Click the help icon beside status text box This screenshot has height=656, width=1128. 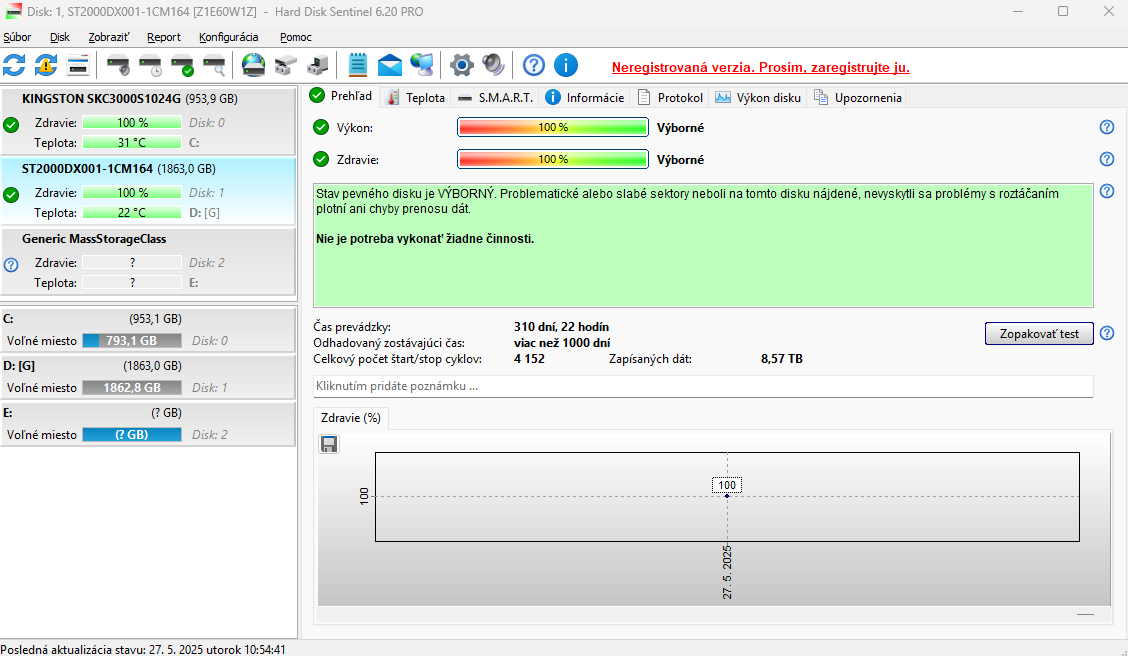pyautogui.click(x=1107, y=191)
